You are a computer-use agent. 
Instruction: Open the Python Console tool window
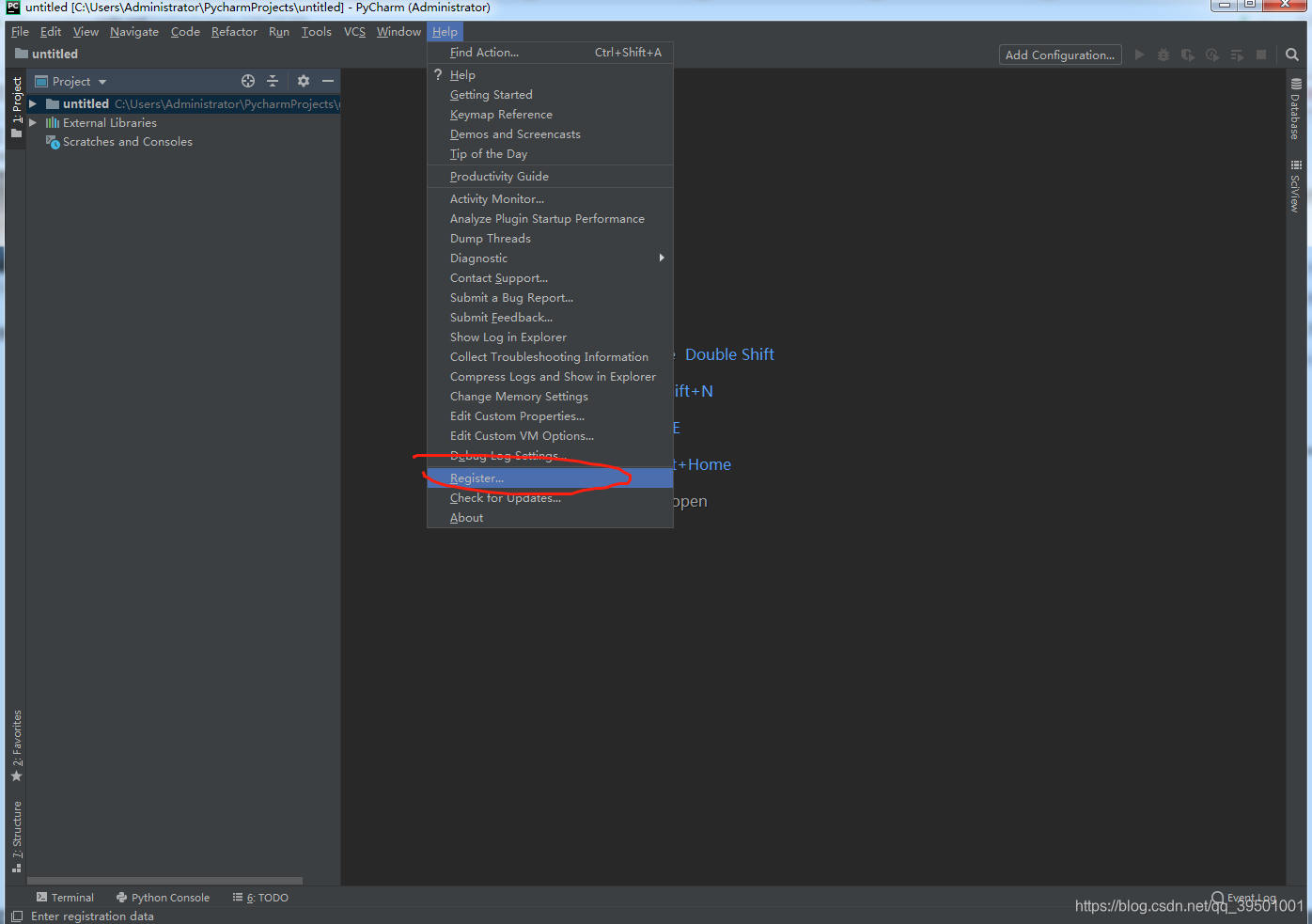click(x=163, y=898)
